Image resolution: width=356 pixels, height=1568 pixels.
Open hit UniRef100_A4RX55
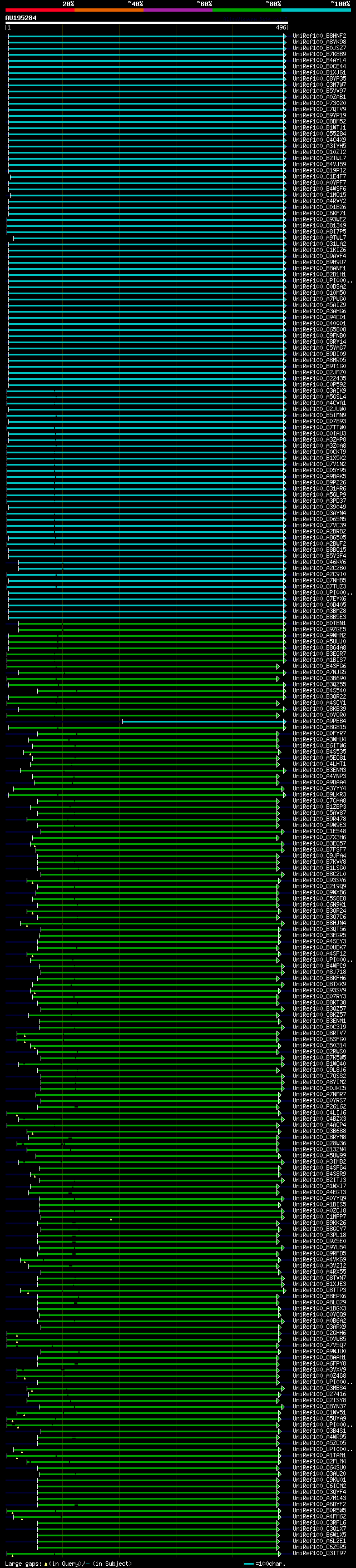[x=319, y=1272]
